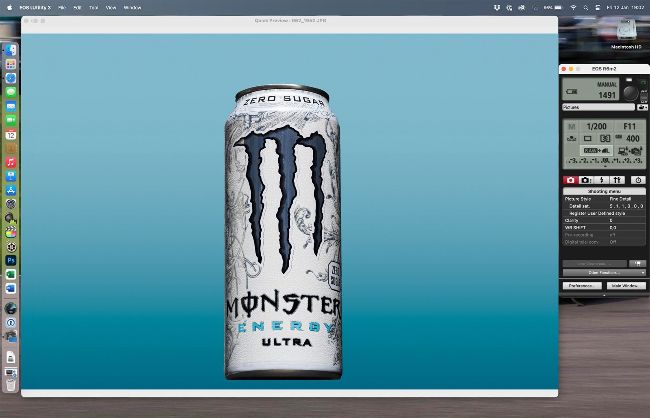Open the flash control menu tab
650x418 pixels.
click(x=601, y=180)
